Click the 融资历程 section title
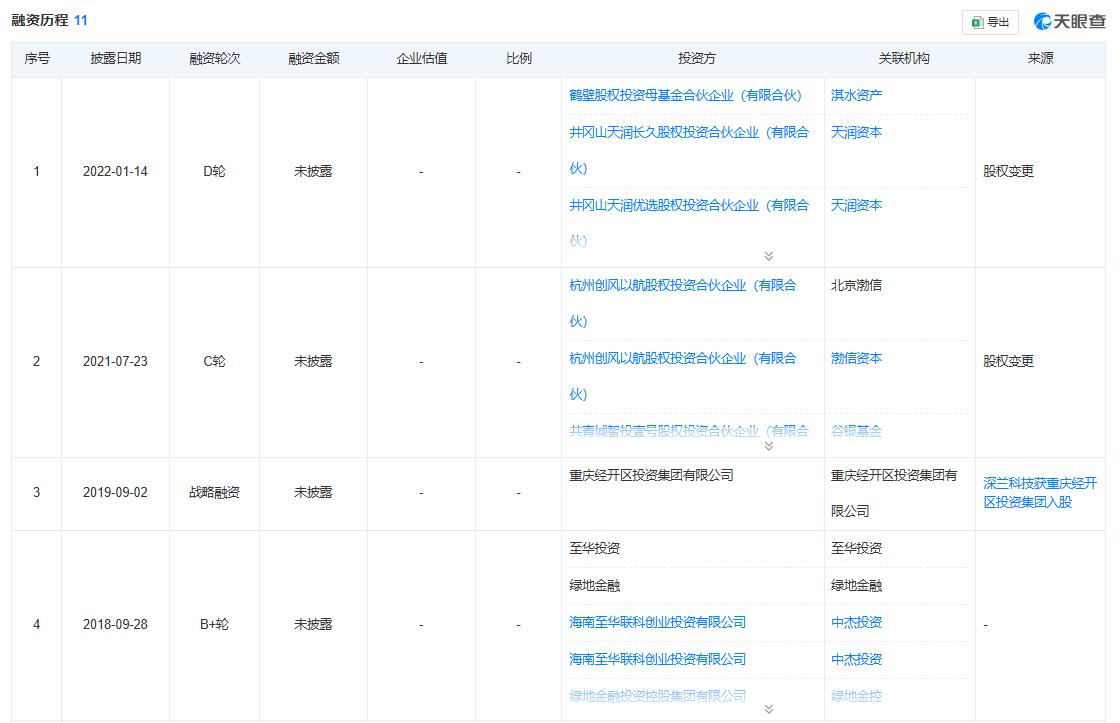Image resolution: width=1120 pixels, height=723 pixels. (x=40, y=20)
